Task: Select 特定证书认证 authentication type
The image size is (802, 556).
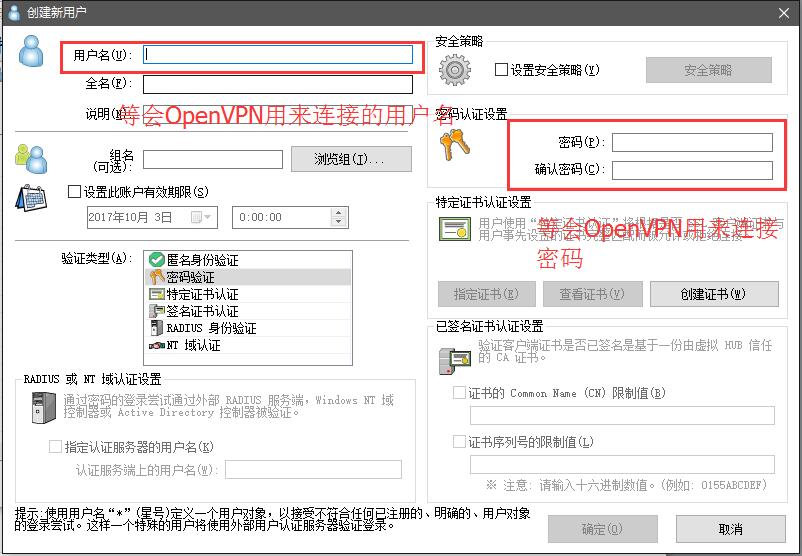Action: pos(249,294)
